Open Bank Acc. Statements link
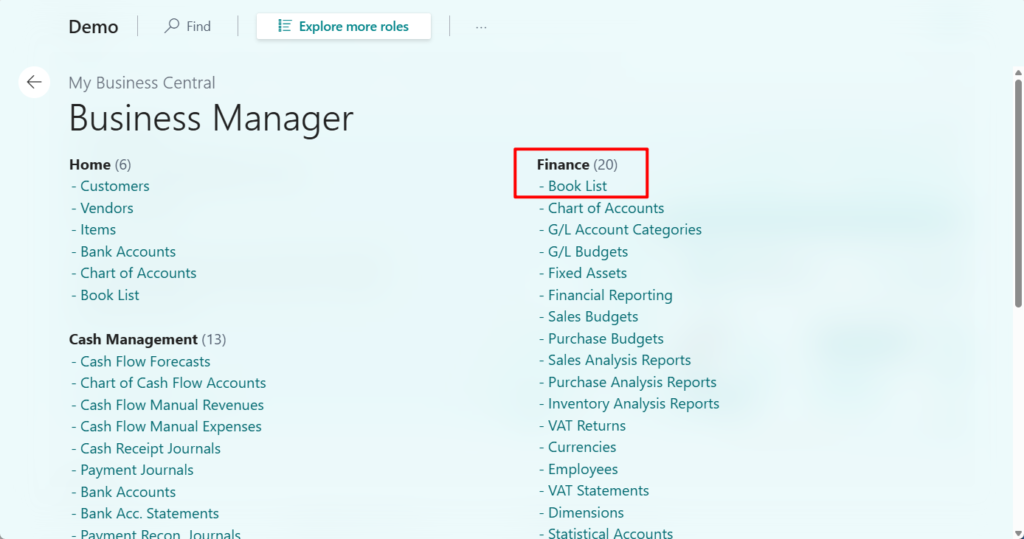Image resolution: width=1024 pixels, height=539 pixels. coord(149,513)
